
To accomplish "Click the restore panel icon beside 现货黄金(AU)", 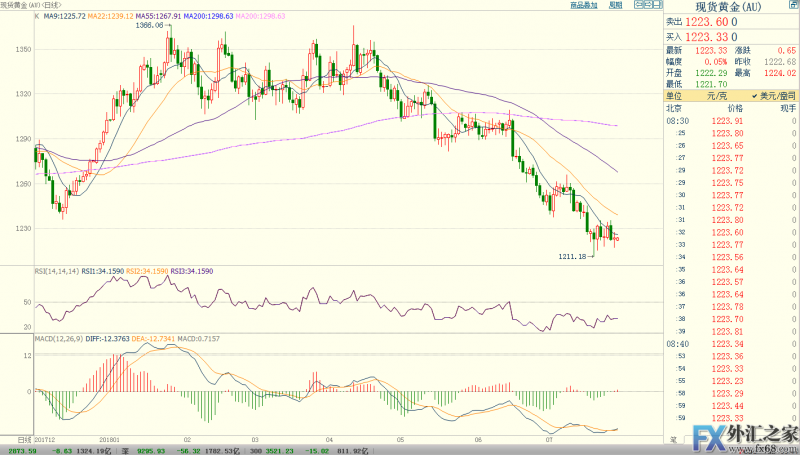I will (795, 5).
